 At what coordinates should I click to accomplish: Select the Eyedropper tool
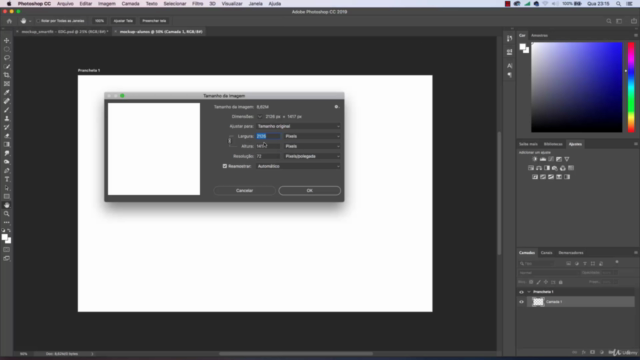coord(7,92)
